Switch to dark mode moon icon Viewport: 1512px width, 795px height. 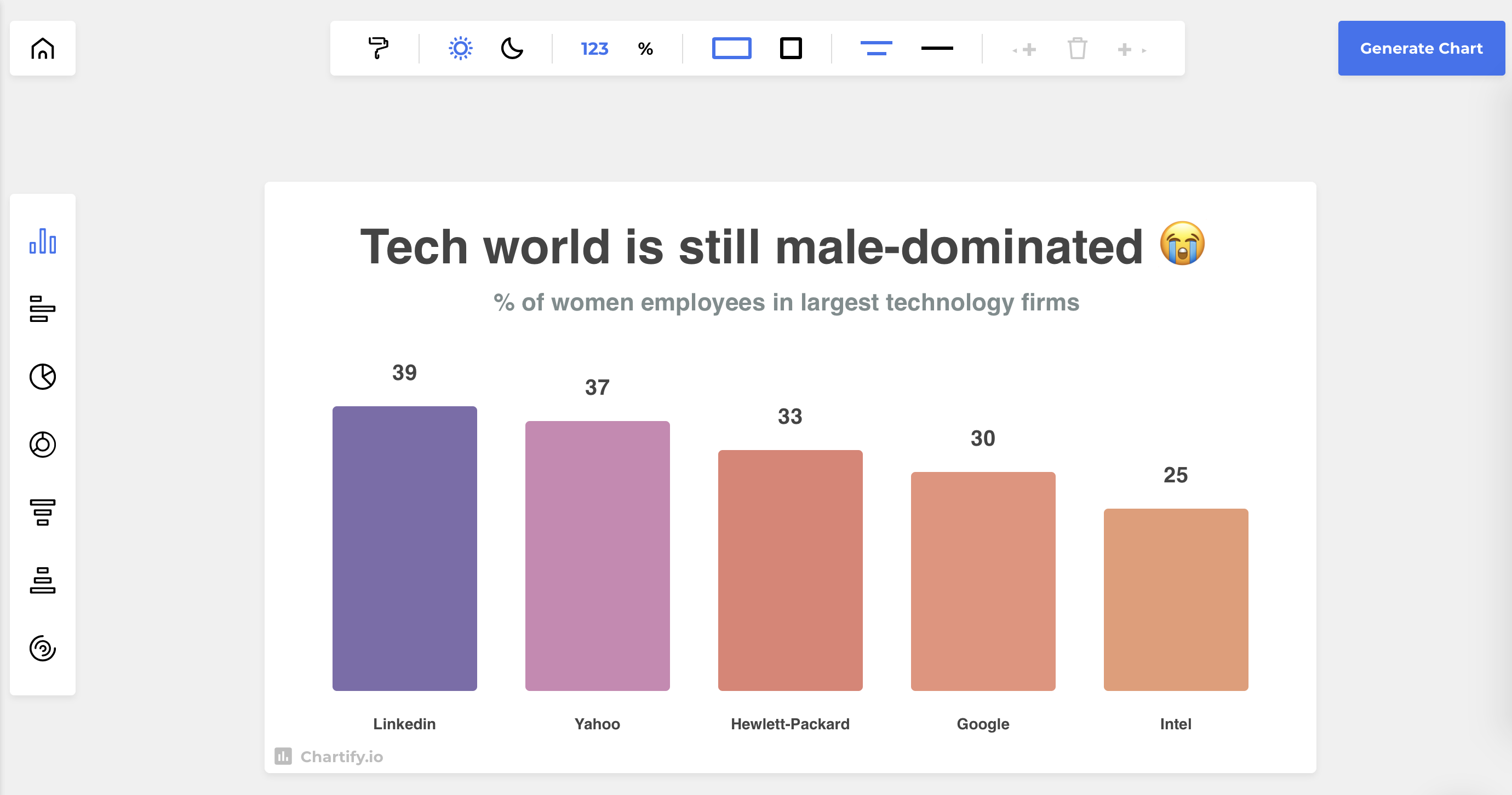[x=512, y=48]
